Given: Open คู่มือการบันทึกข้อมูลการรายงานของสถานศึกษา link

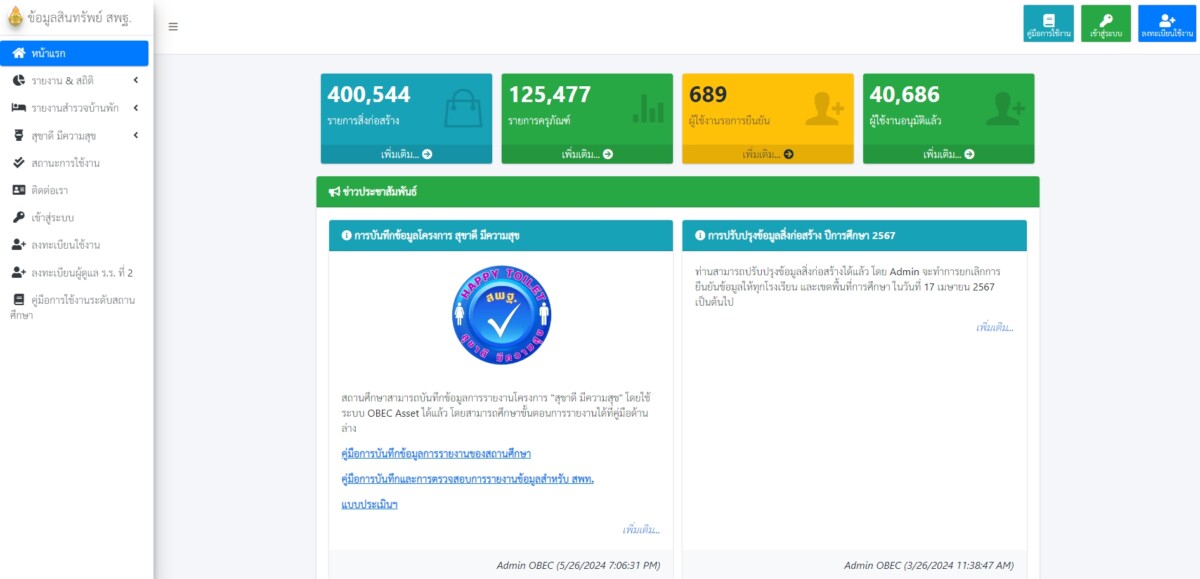Looking at the screenshot, I should pos(436,454).
